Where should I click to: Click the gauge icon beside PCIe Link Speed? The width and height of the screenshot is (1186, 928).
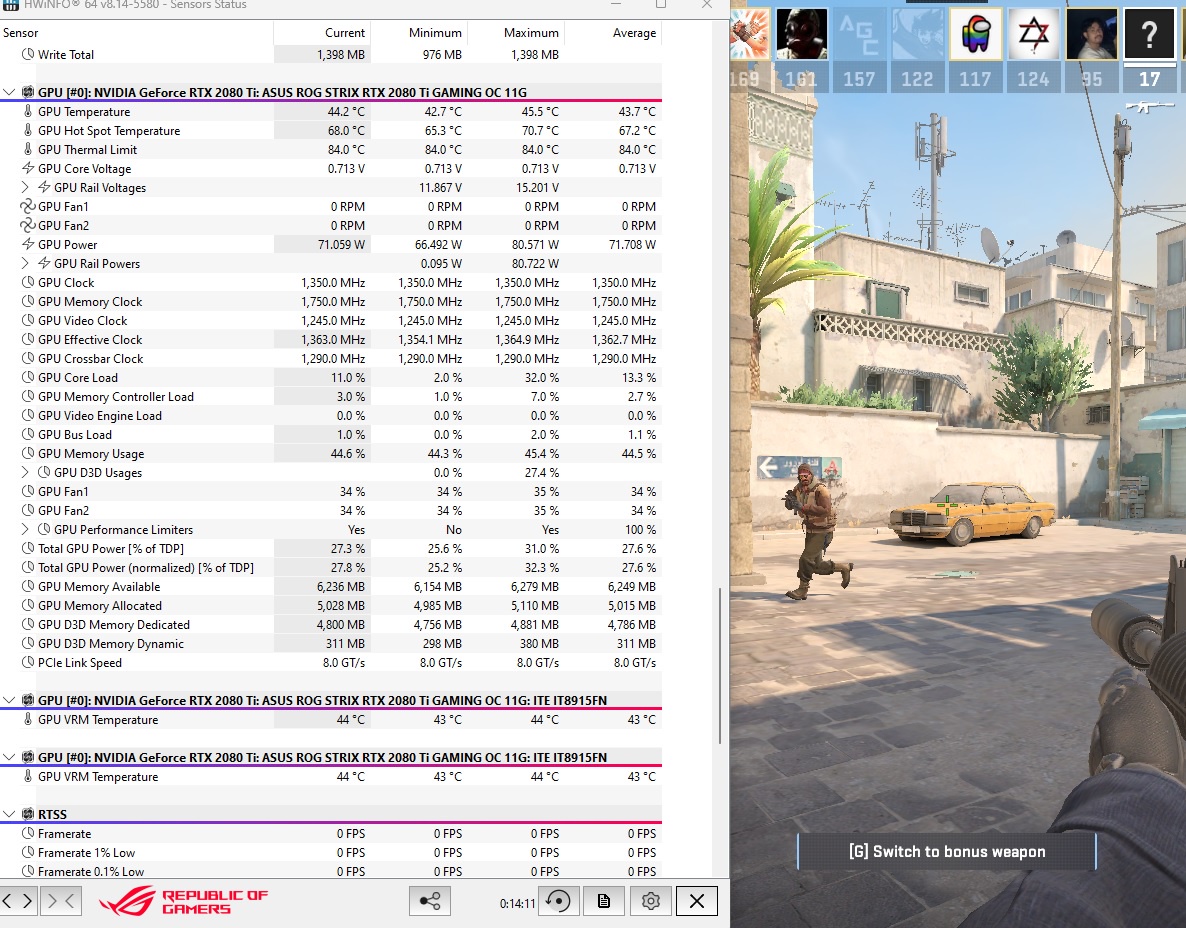28,663
